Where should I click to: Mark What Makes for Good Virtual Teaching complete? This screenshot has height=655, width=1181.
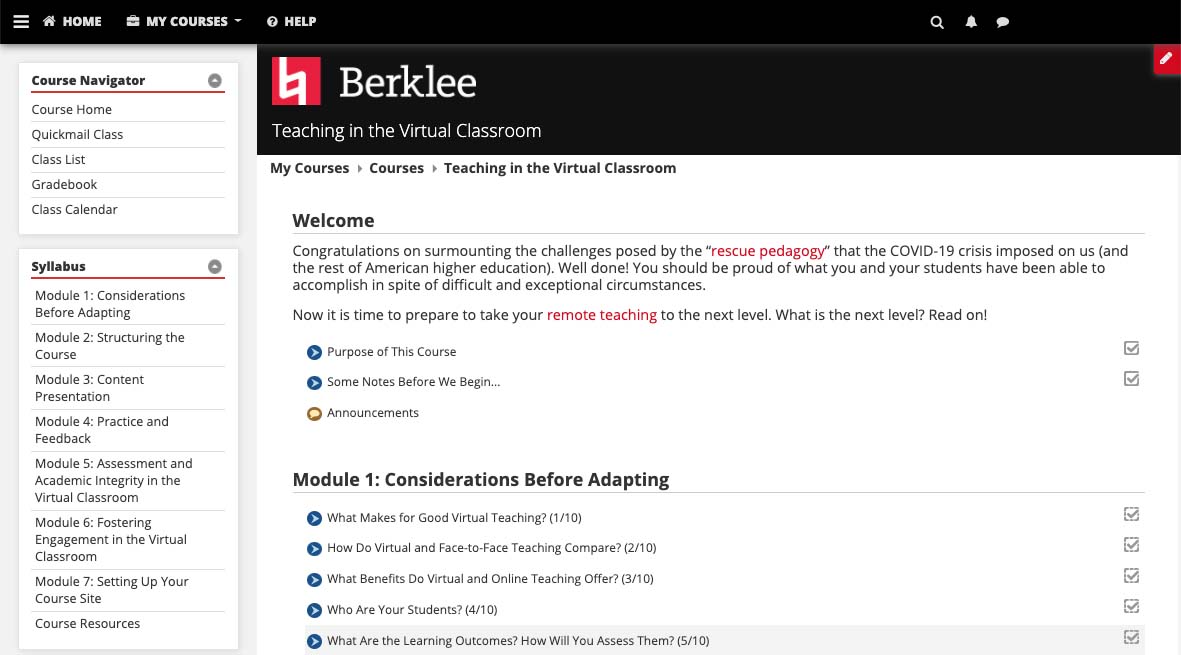(1131, 514)
